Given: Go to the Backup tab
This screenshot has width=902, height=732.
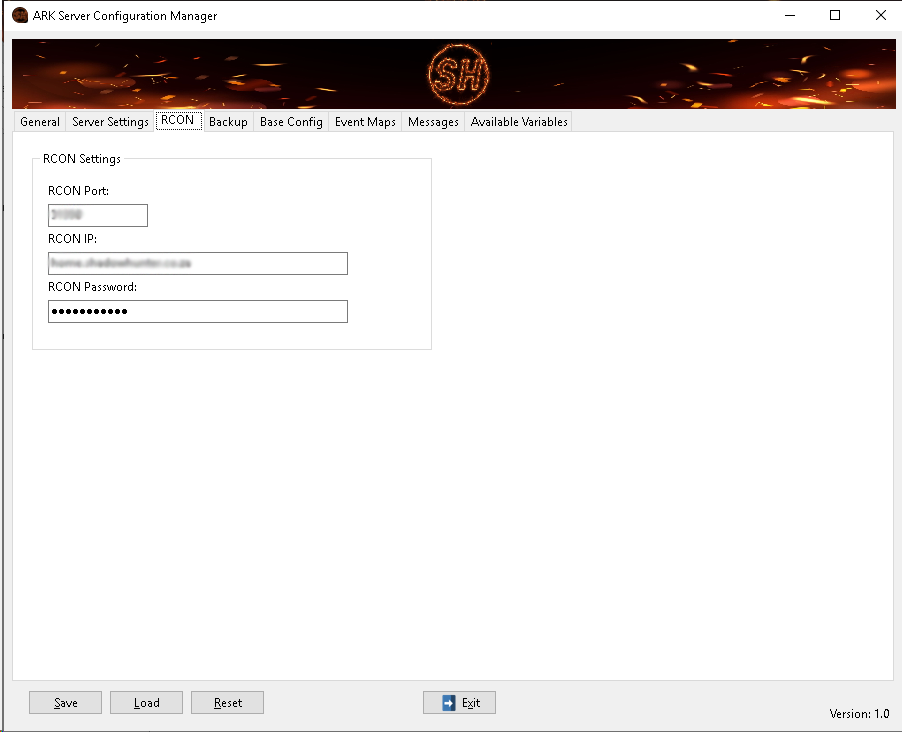Looking at the screenshot, I should point(228,122).
